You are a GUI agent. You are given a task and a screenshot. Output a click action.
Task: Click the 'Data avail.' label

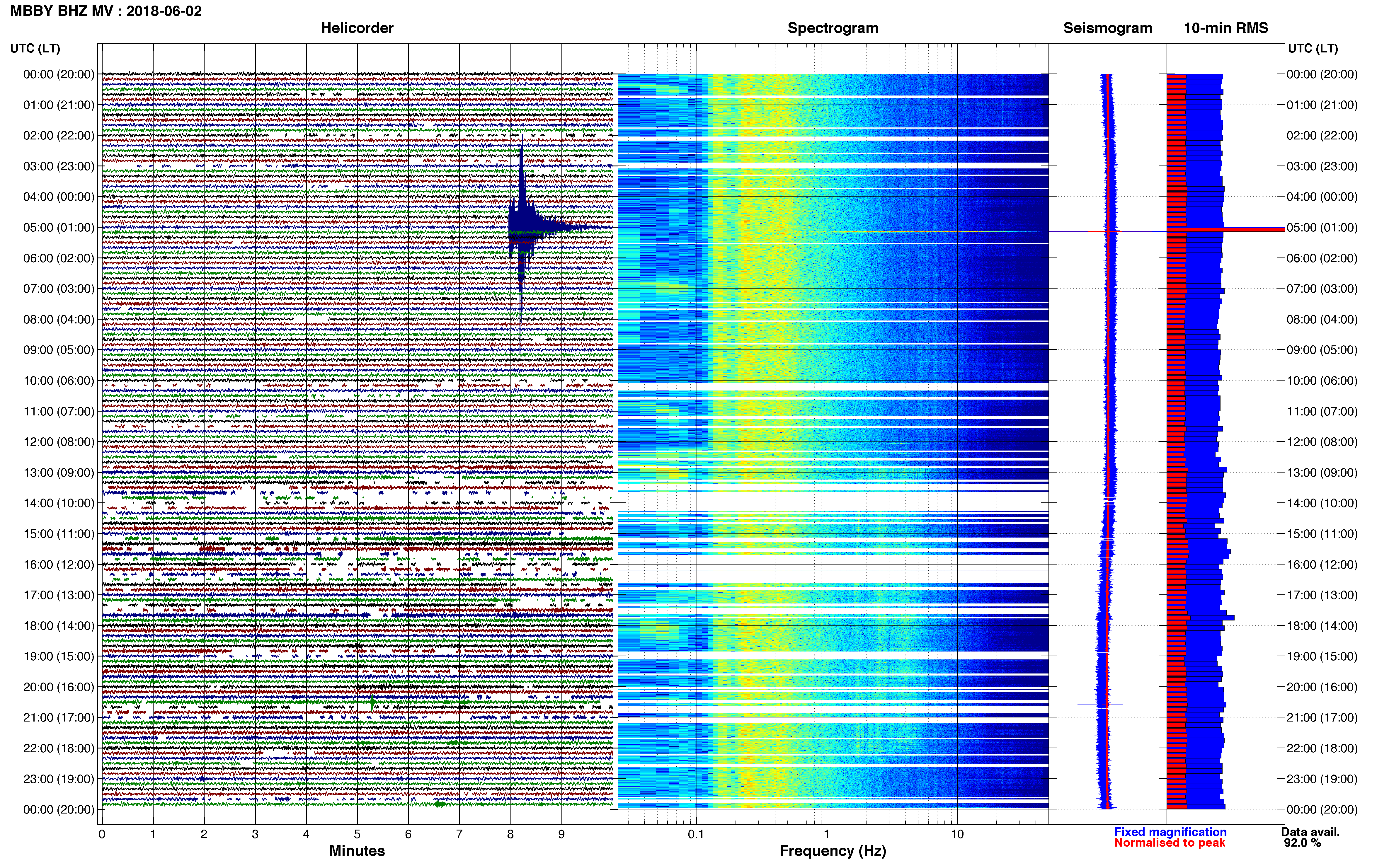(x=1310, y=832)
